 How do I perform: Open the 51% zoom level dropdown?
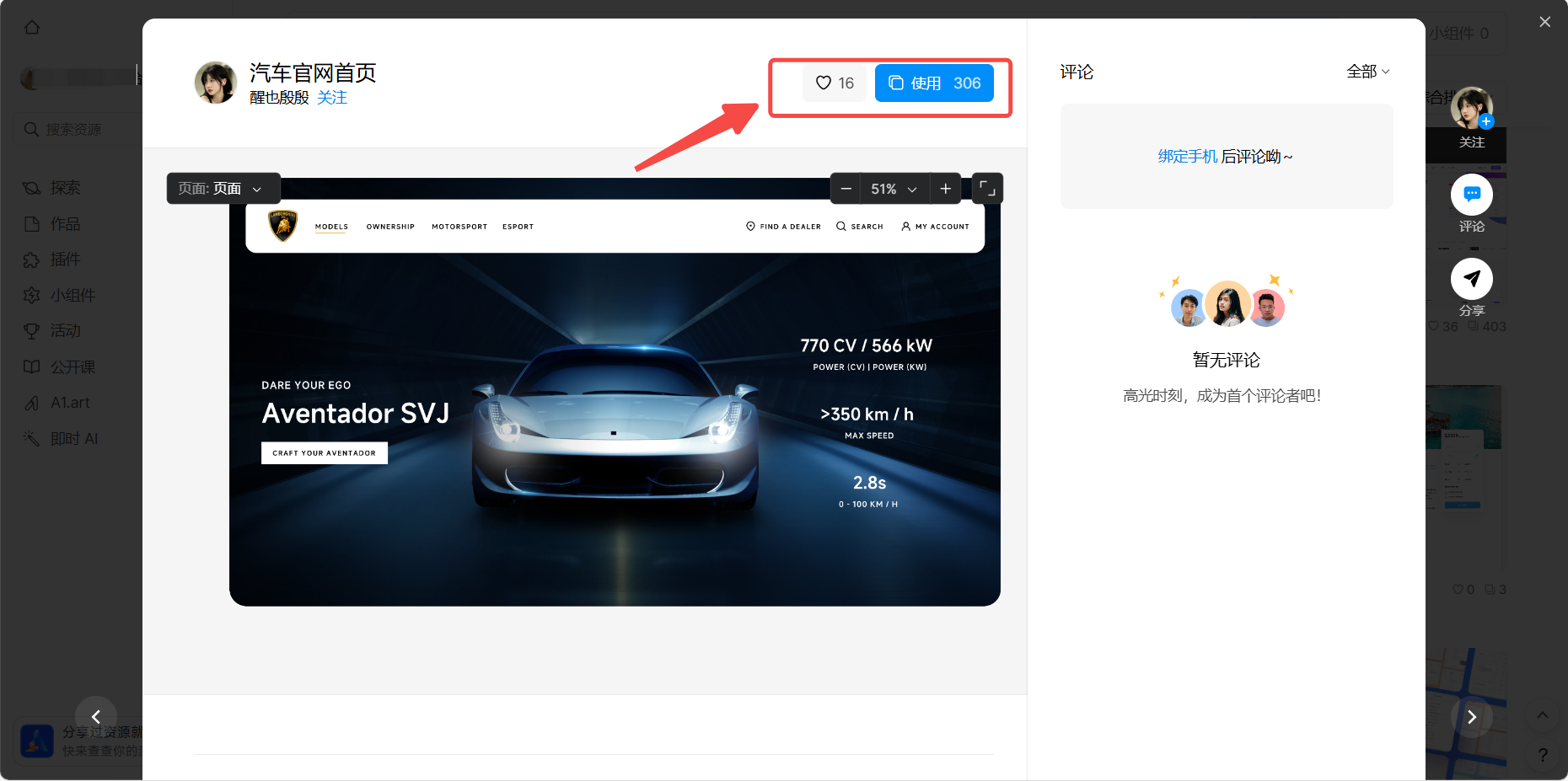(x=894, y=189)
